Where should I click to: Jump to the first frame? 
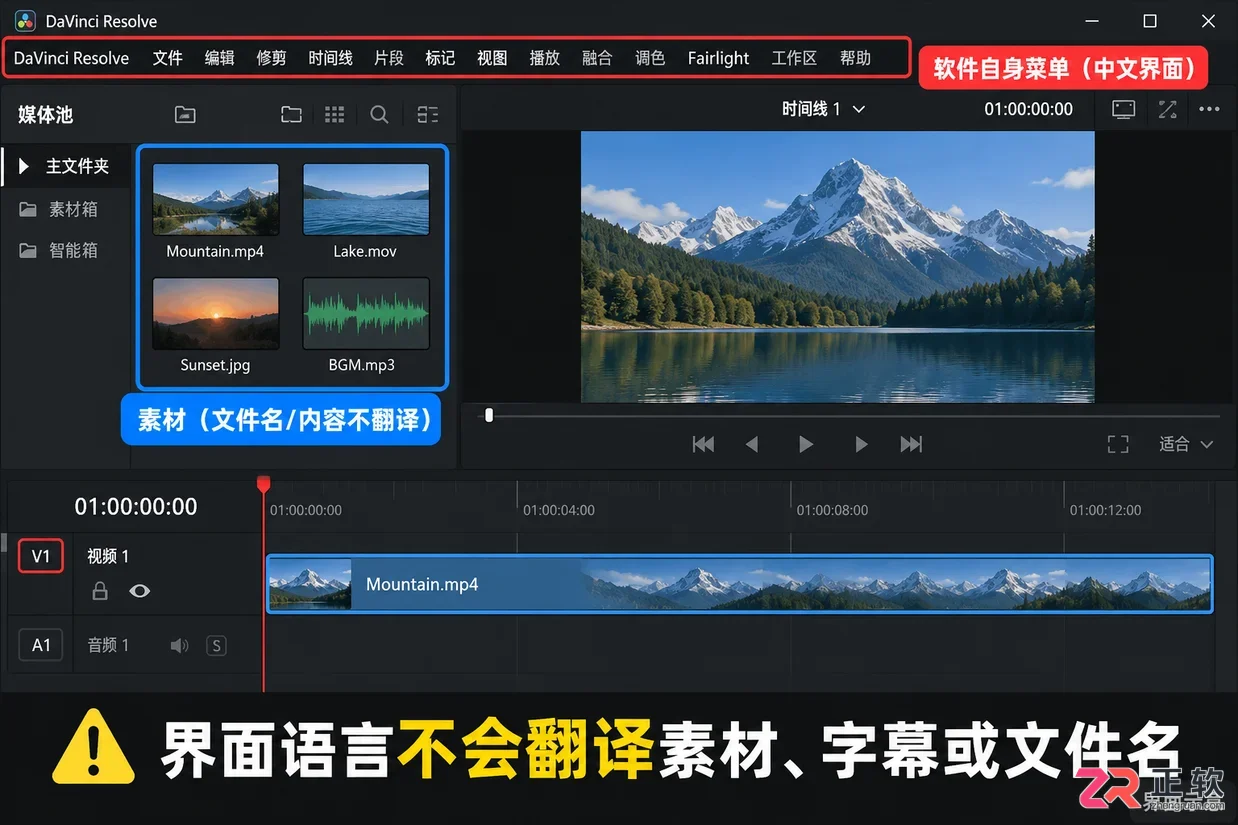pyautogui.click(x=704, y=444)
